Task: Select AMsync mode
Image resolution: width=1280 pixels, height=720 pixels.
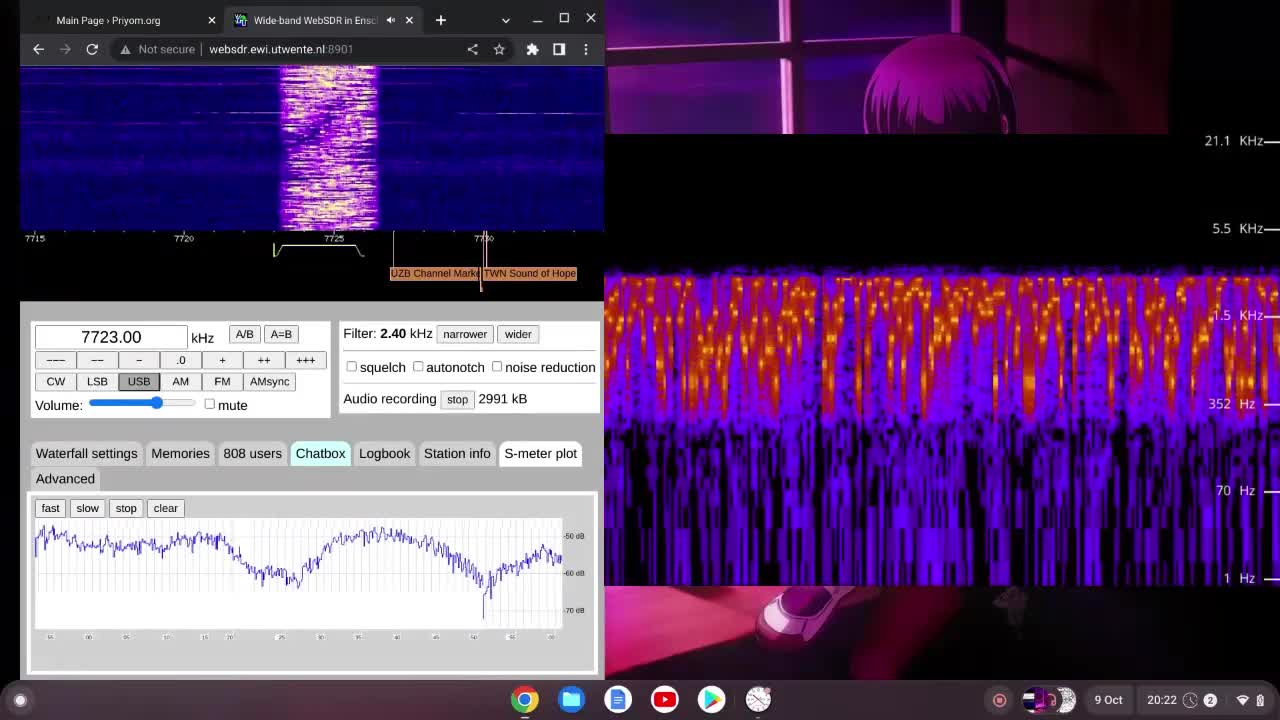Action: coord(269,381)
